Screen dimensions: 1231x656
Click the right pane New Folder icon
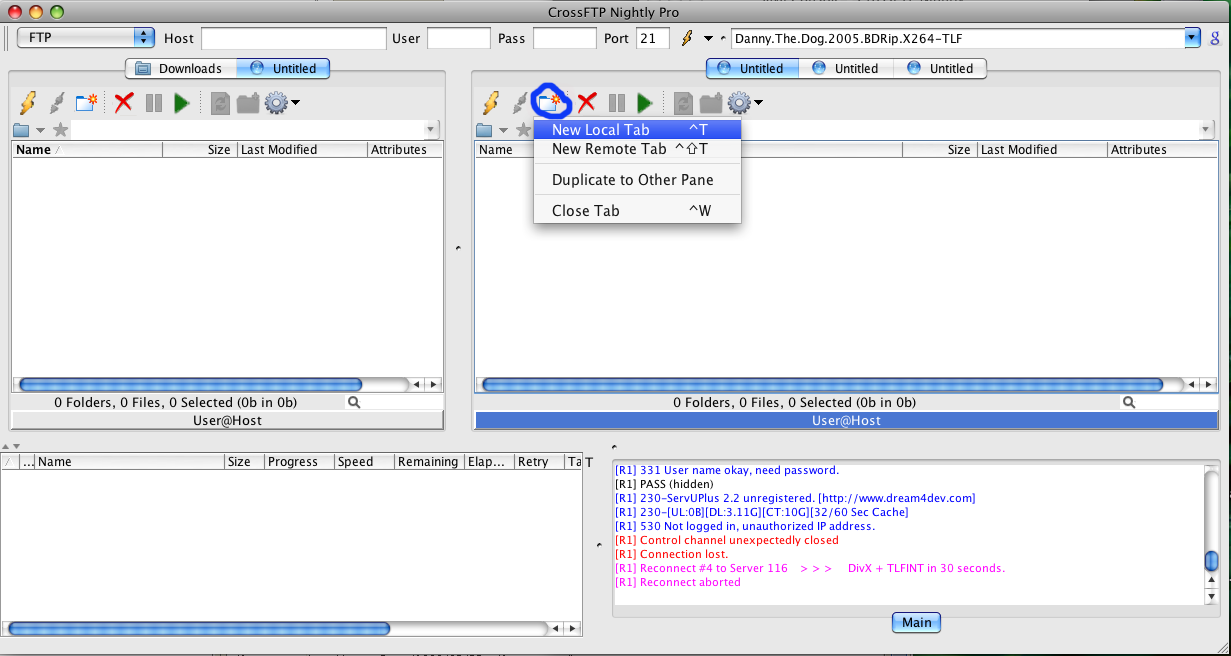coord(710,102)
